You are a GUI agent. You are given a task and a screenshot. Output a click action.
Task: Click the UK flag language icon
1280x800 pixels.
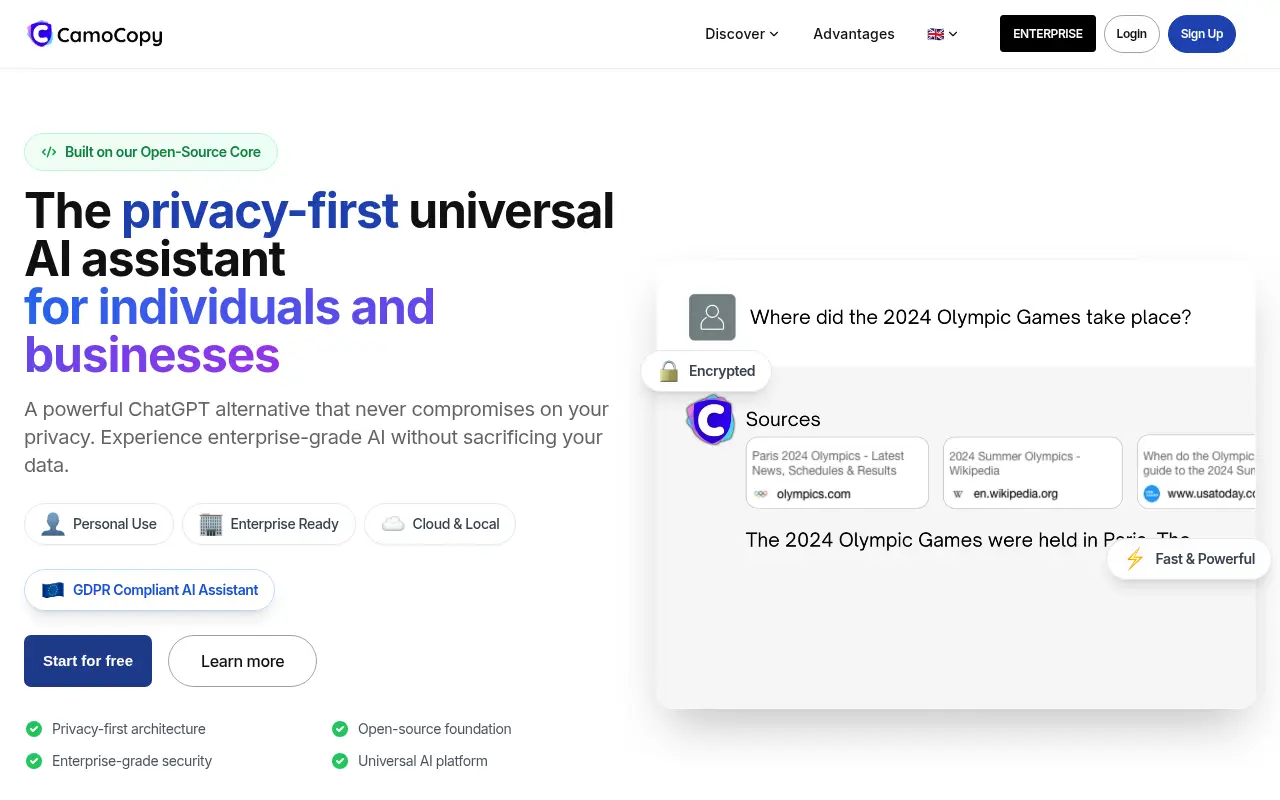(x=936, y=34)
